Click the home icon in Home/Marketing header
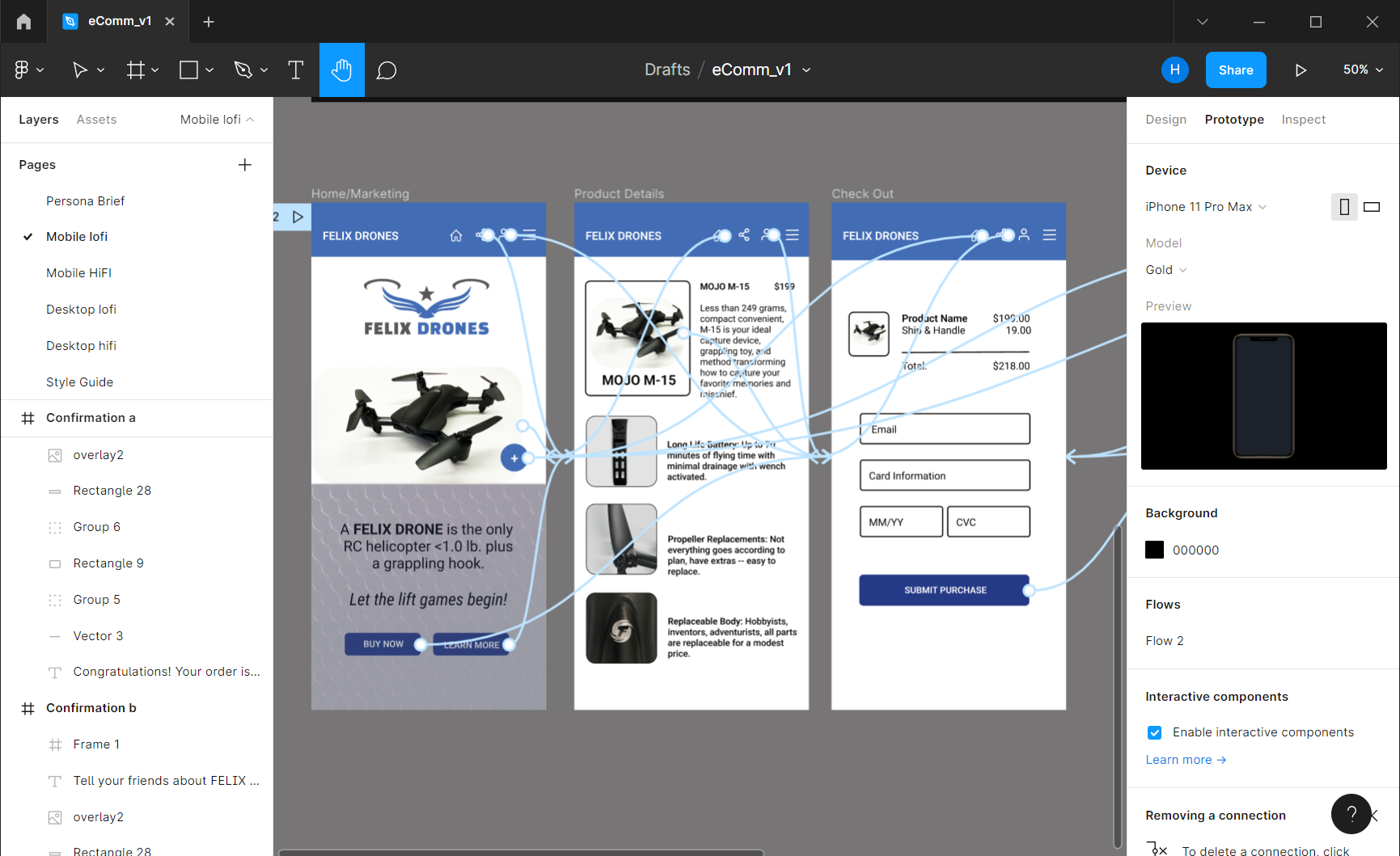This screenshot has height=856, width=1400. point(456,235)
